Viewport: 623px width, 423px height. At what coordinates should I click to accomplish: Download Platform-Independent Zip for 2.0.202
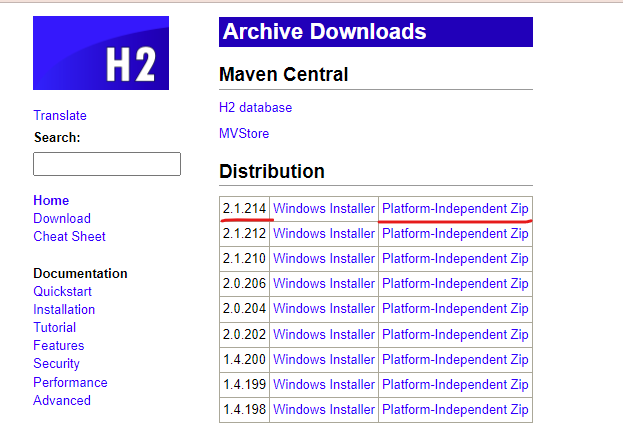[455, 334]
